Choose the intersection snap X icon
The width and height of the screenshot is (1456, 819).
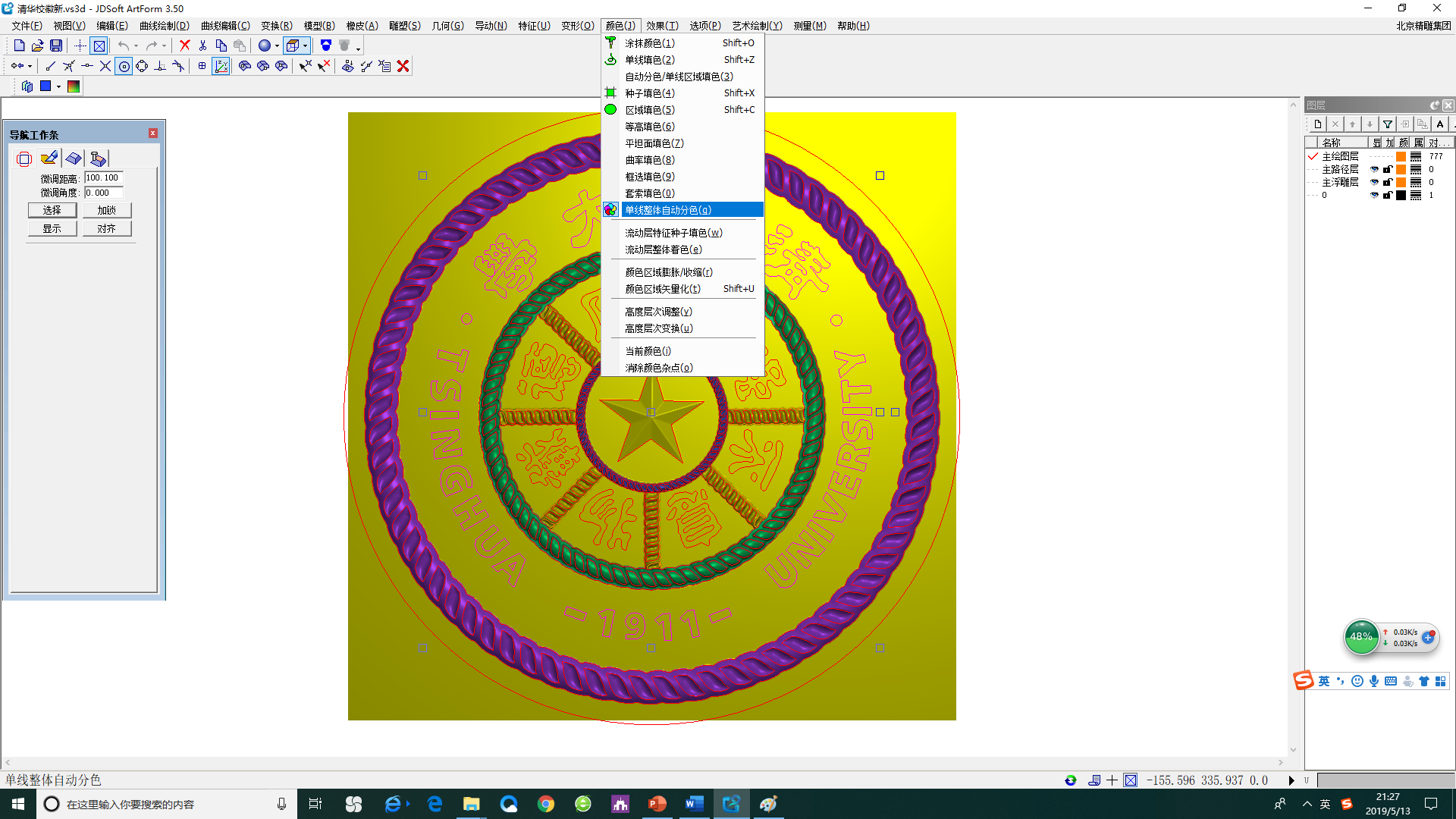point(105,66)
